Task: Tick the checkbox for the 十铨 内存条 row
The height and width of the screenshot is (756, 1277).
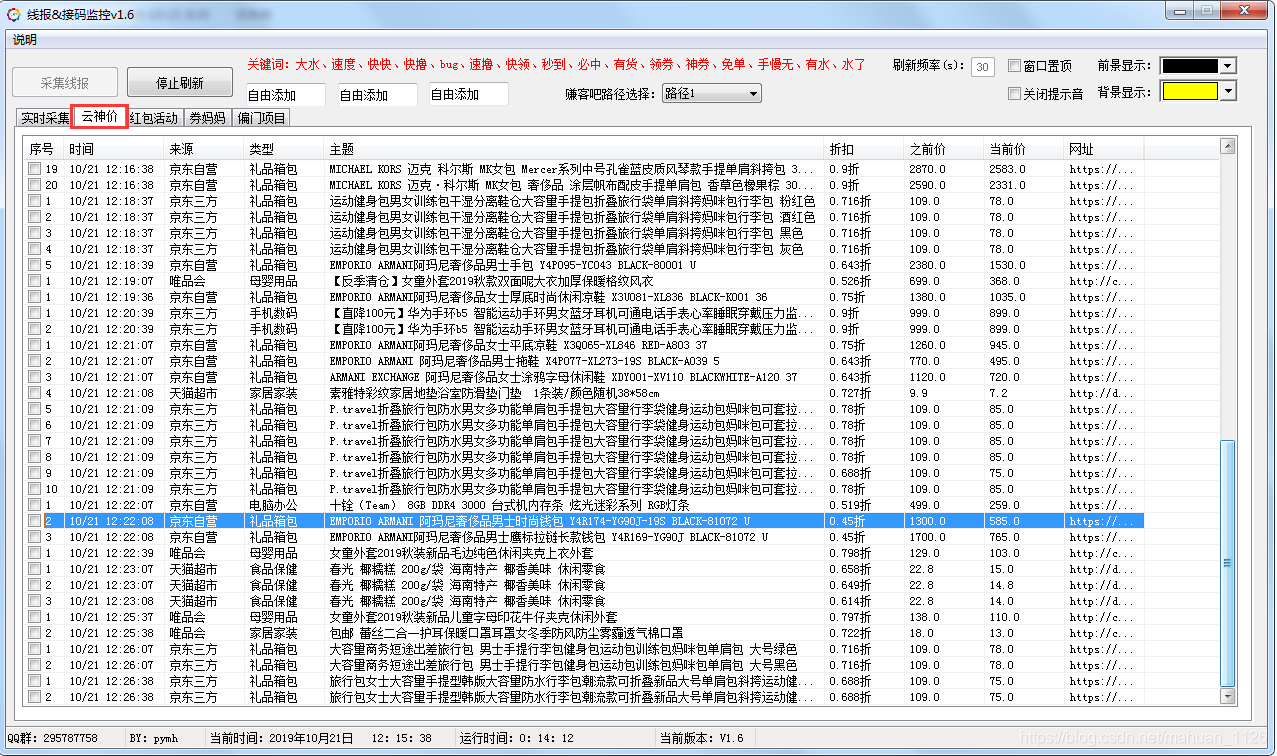Action: [x=34, y=505]
